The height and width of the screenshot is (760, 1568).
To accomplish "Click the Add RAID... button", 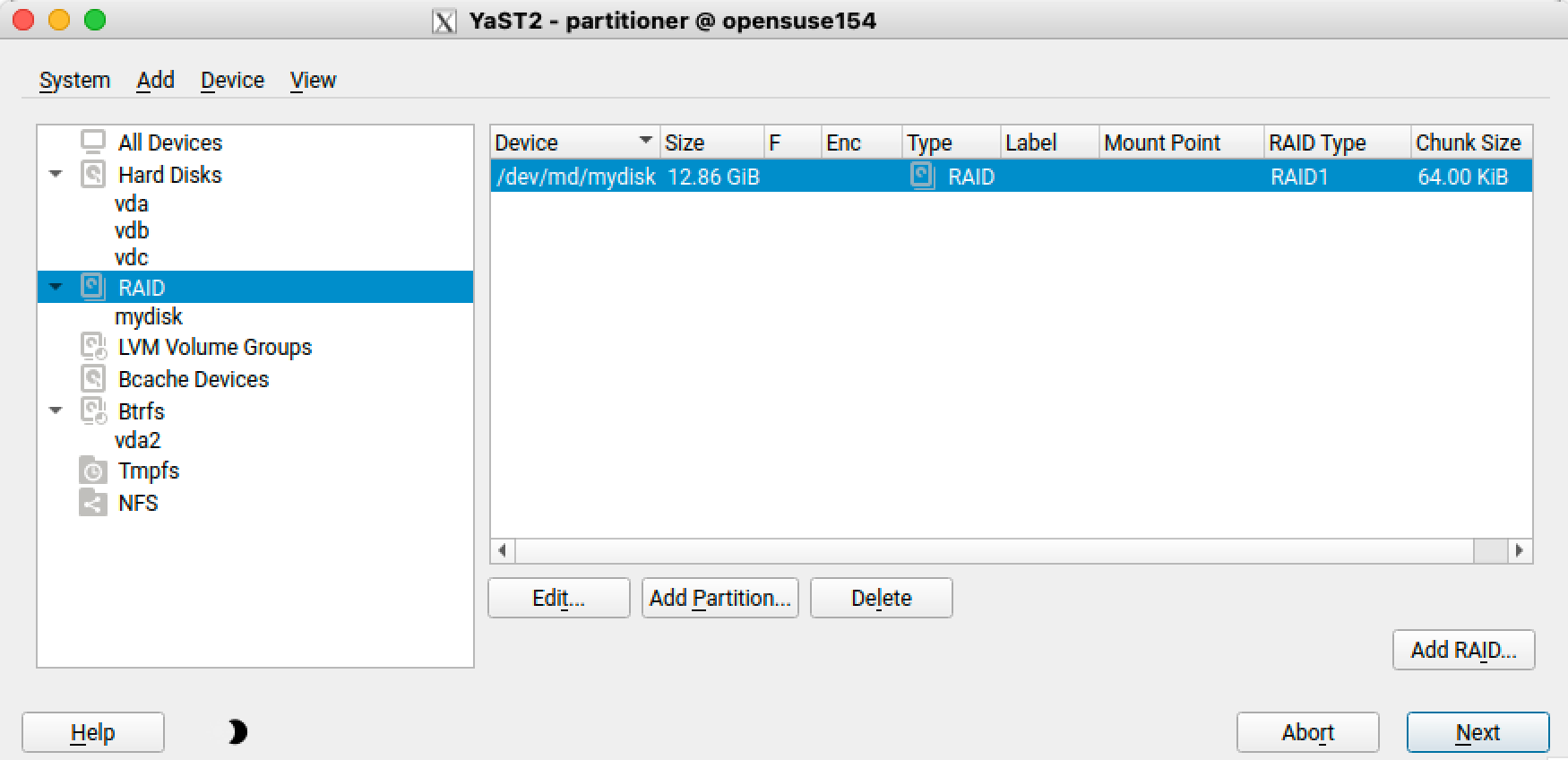I will (1464, 650).
